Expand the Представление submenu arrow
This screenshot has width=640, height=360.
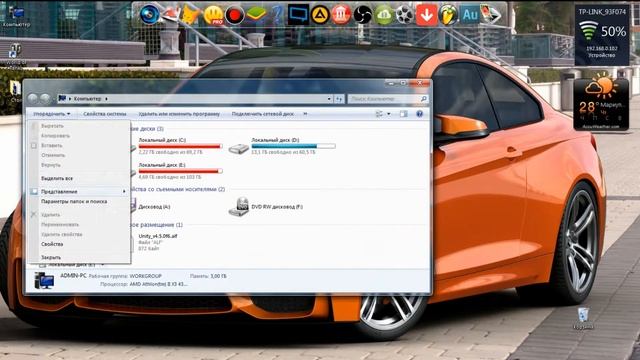click(124, 191)
